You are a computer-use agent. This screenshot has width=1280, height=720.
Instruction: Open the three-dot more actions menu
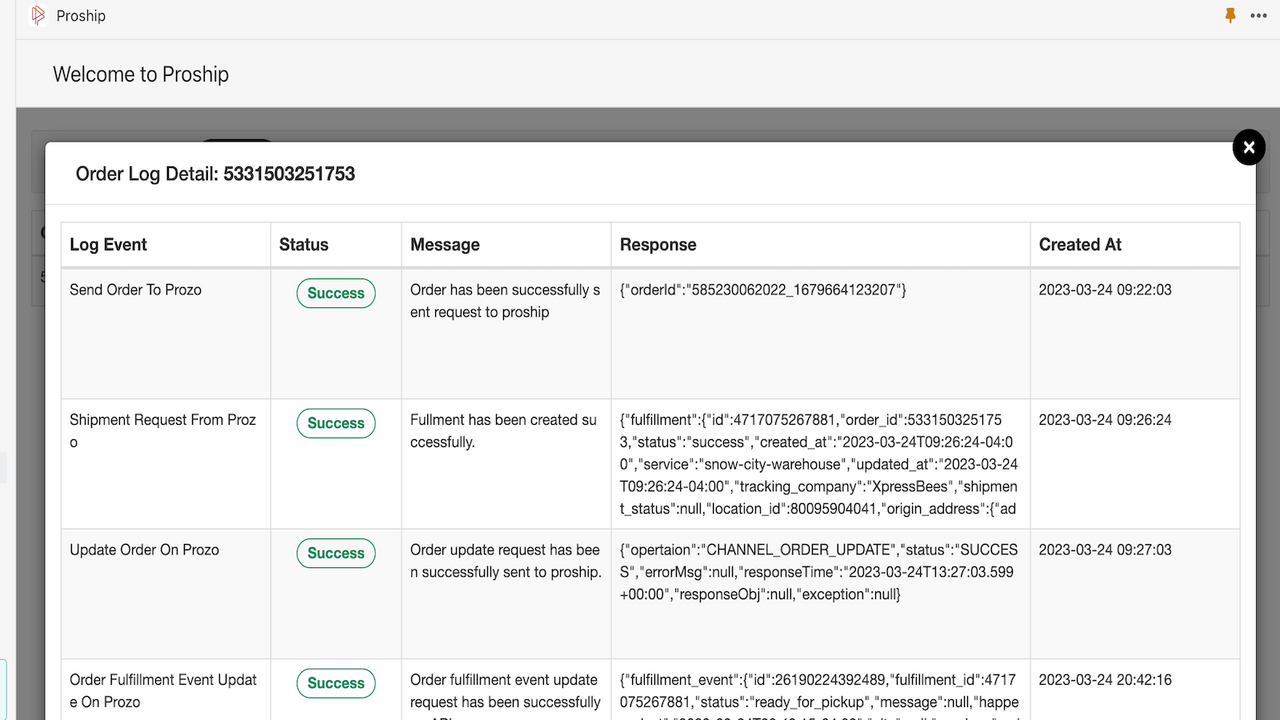coord(1259,16)
